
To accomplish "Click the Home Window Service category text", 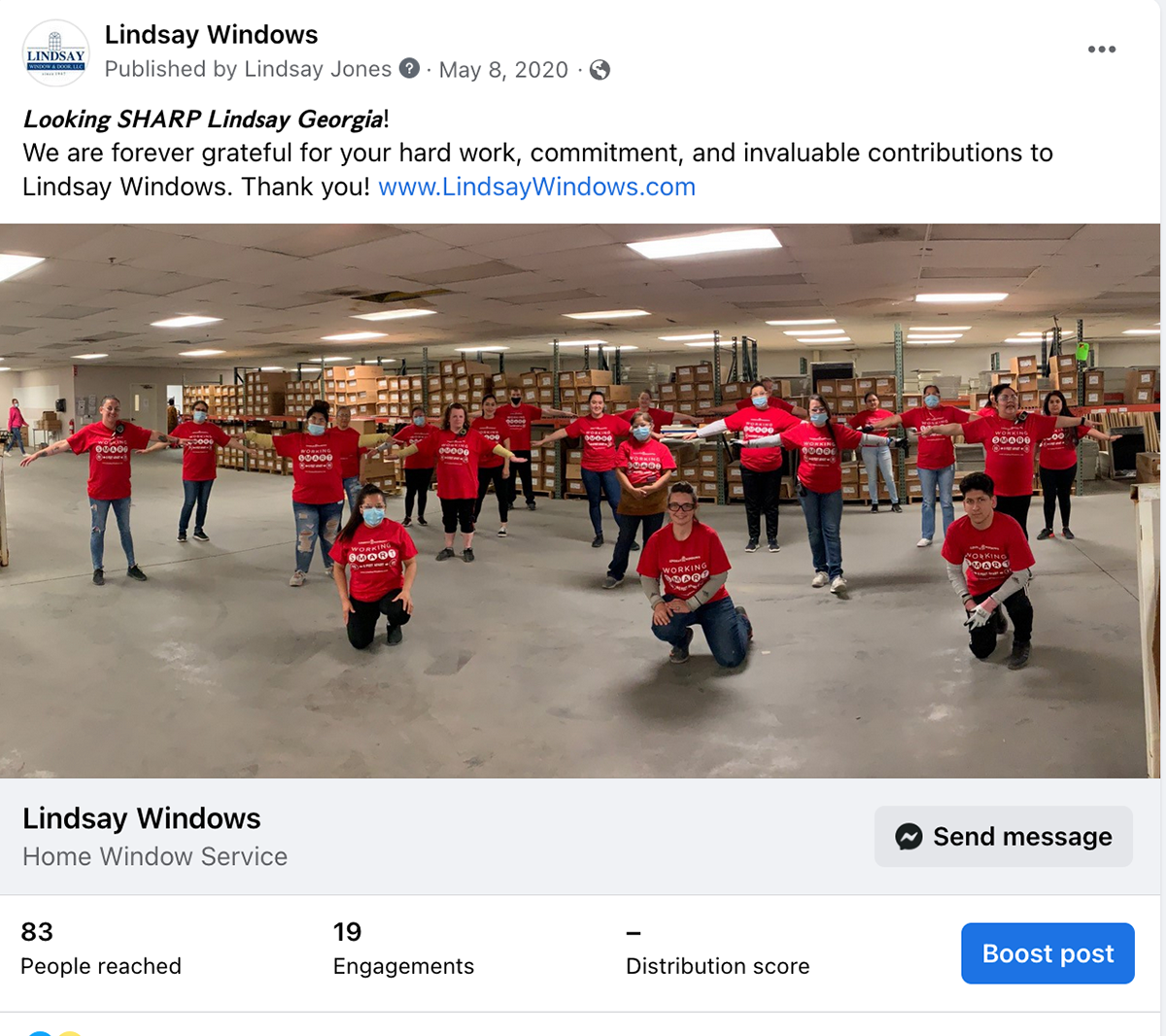I will click(155, 856).
